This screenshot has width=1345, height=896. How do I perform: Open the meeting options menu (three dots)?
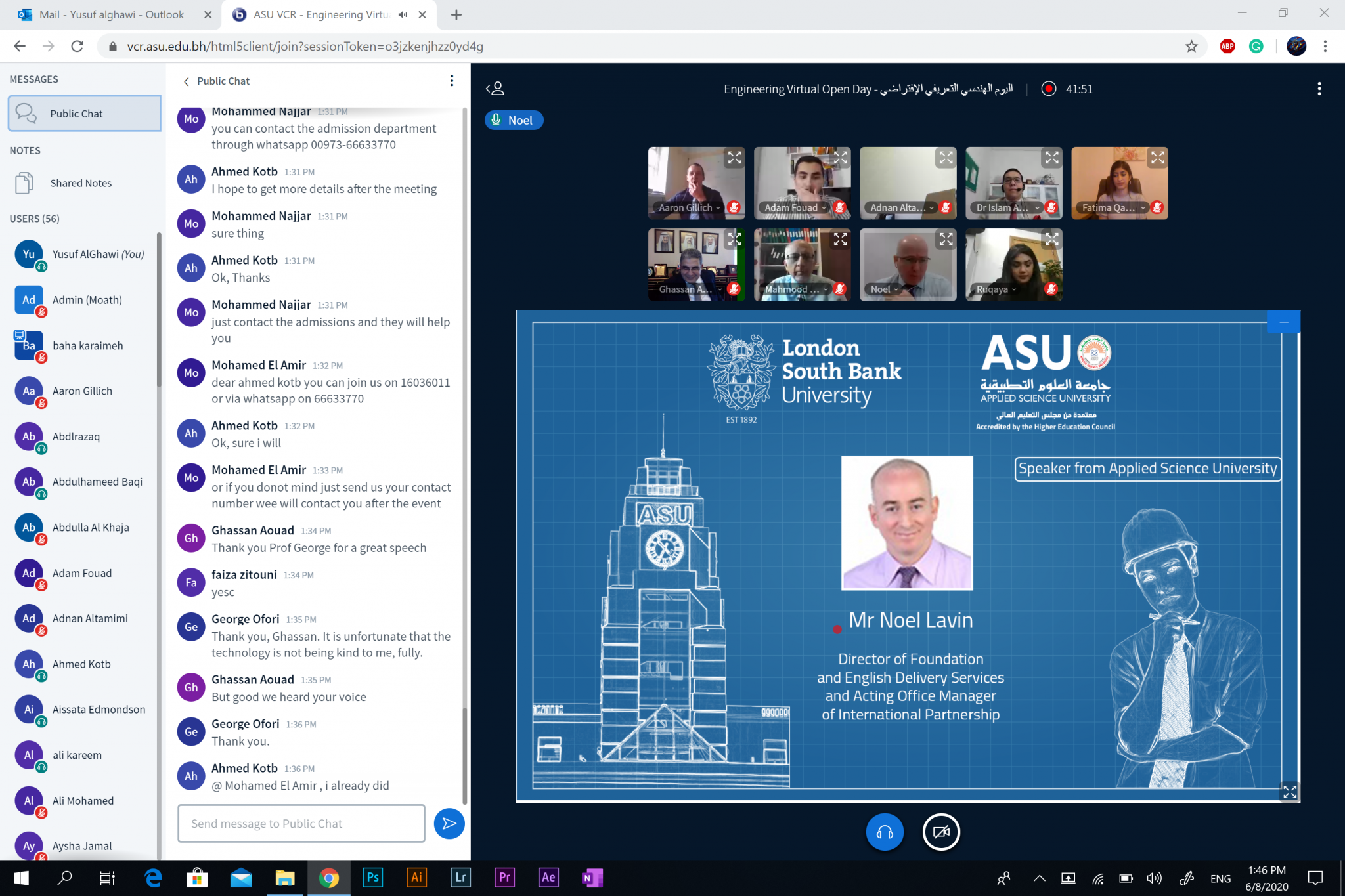tap(1319, 89)
